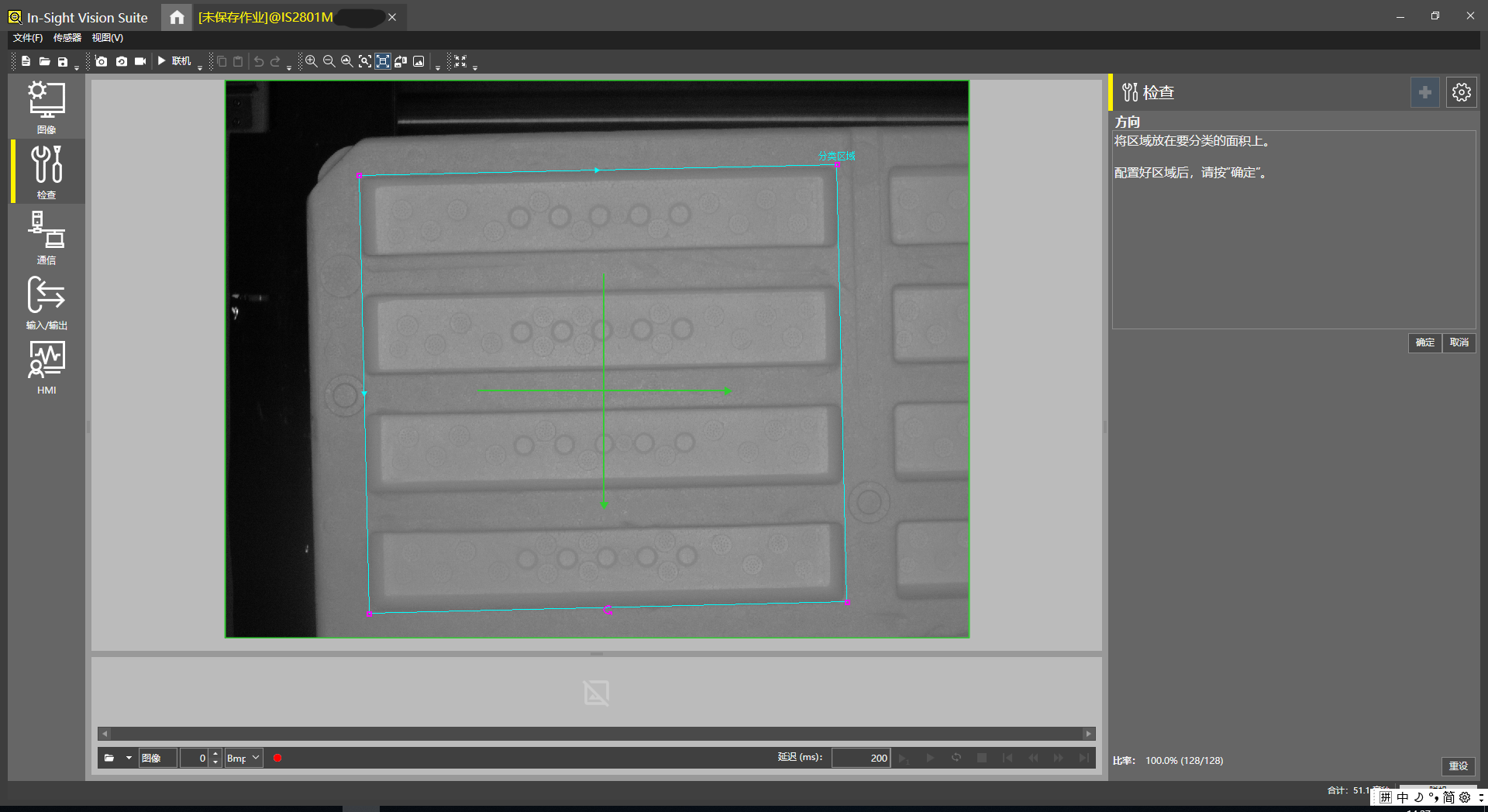
Task: Open the 视图(V) menu
Action: tap(108, 38)
